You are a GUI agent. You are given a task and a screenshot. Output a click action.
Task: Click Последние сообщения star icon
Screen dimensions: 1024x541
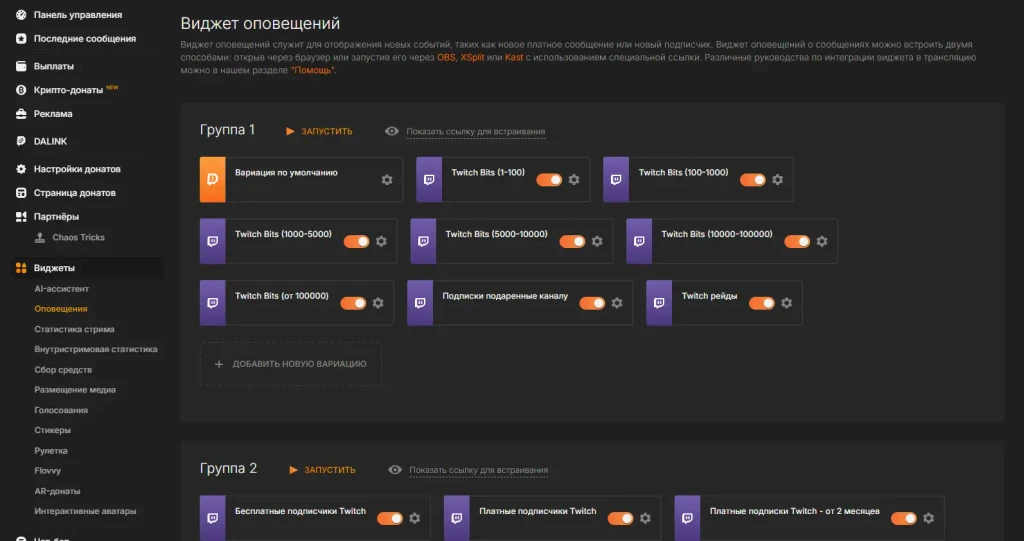pos(21,39)
